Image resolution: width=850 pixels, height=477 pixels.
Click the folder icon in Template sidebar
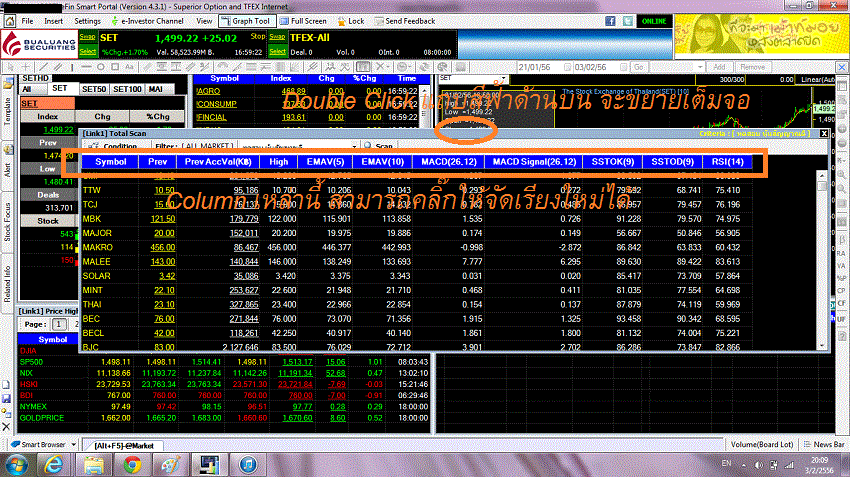8,84
